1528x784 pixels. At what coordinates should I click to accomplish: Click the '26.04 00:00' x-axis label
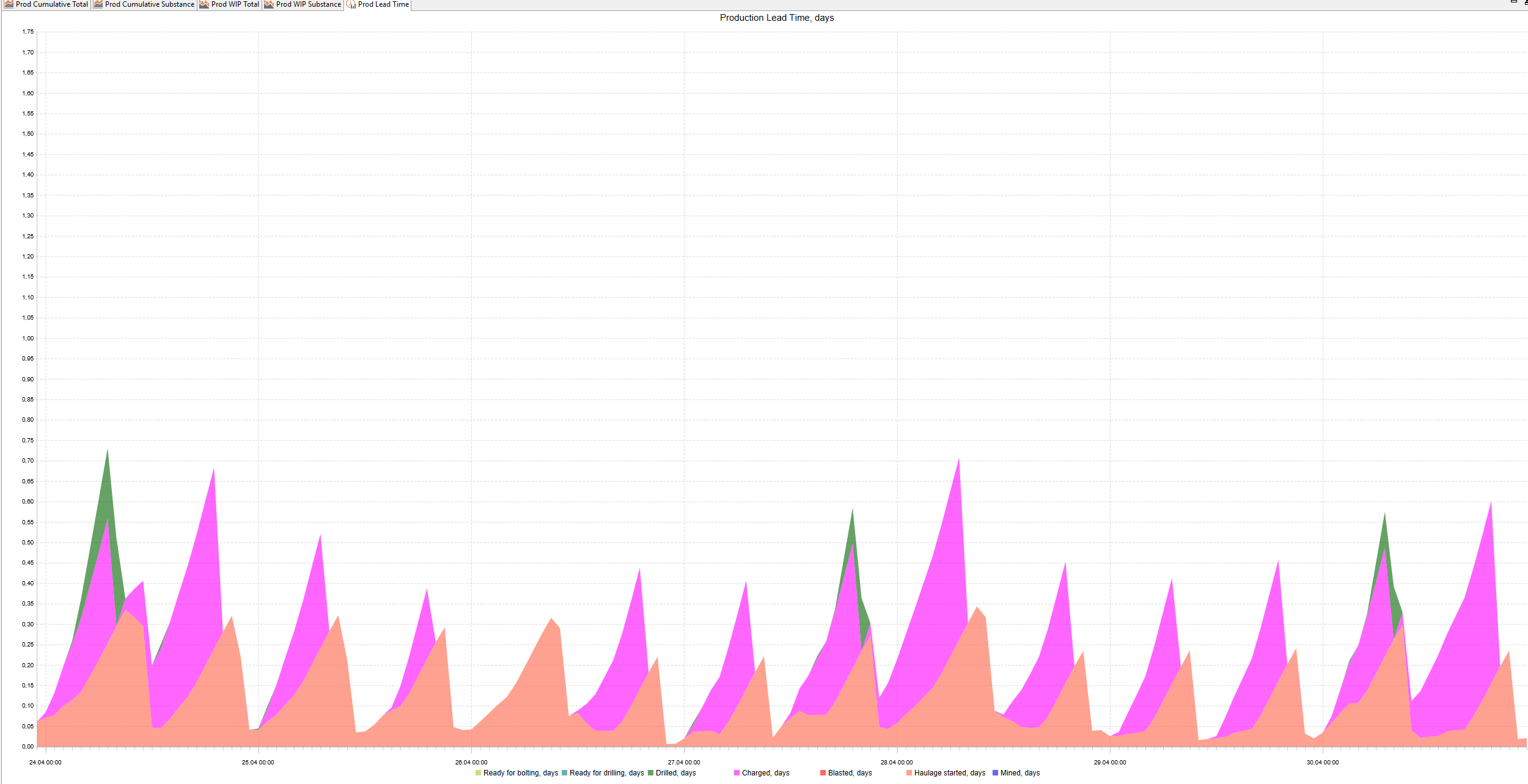(471, 763)
